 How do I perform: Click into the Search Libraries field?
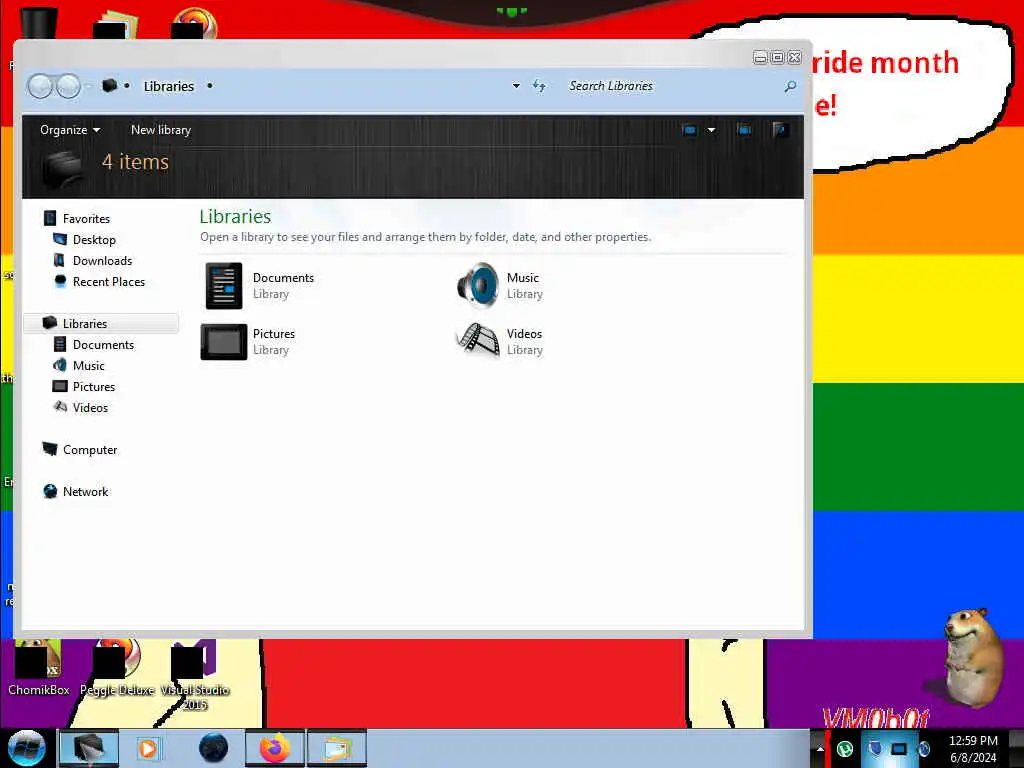(x=673, y=86)
